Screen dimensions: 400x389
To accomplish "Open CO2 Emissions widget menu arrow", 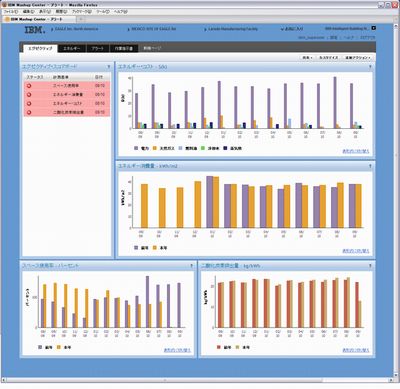I will tap(370, 266).
